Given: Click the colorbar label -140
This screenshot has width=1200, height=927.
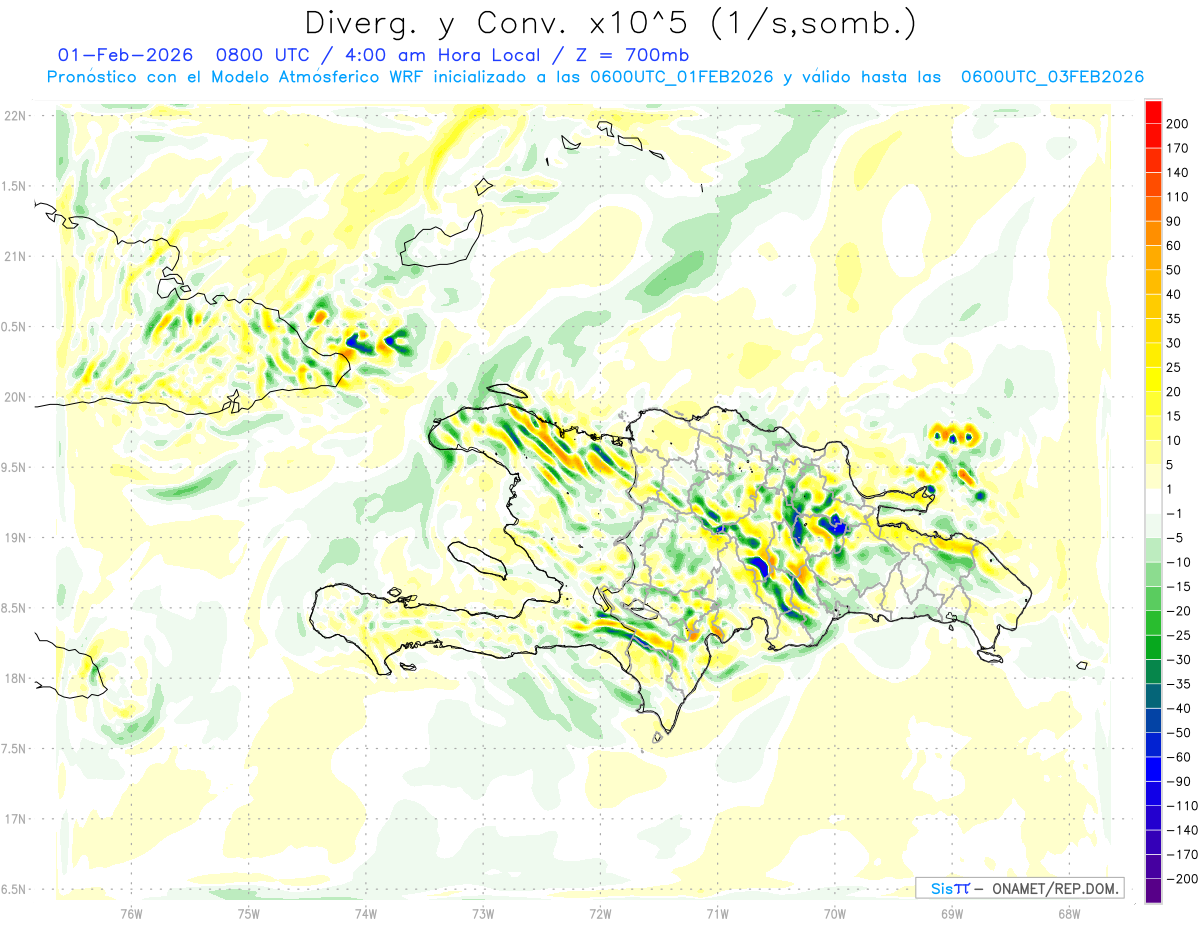Looking at the screenshot, I should [x=1182, y=830].
